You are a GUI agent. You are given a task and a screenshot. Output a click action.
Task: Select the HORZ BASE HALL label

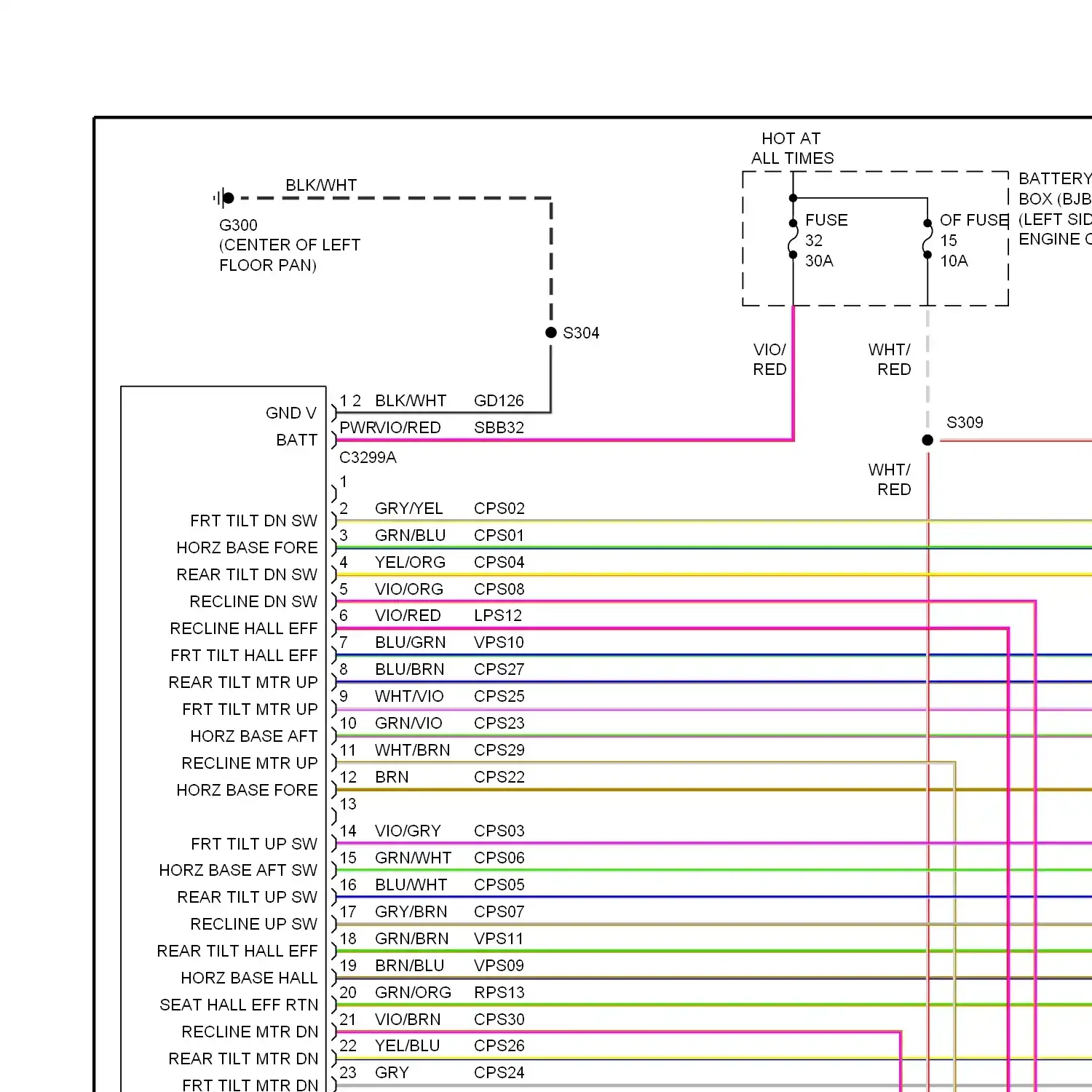pyautogui.click(x=249, y=978)
